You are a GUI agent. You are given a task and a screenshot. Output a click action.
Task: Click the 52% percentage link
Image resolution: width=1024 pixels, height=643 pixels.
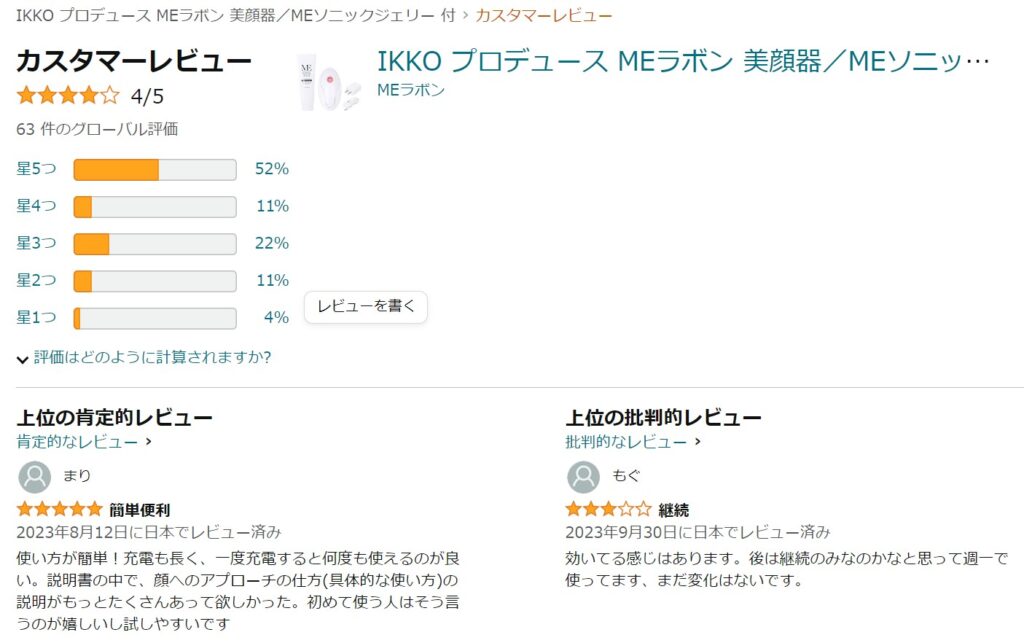click(x=272, y=170)
